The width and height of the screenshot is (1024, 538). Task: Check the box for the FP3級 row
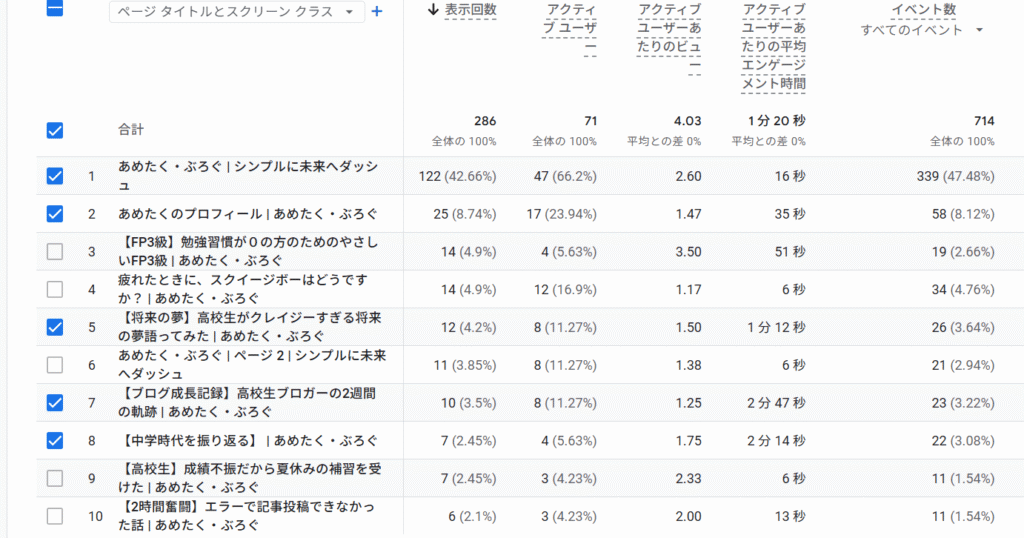click(x=55, y=252)
